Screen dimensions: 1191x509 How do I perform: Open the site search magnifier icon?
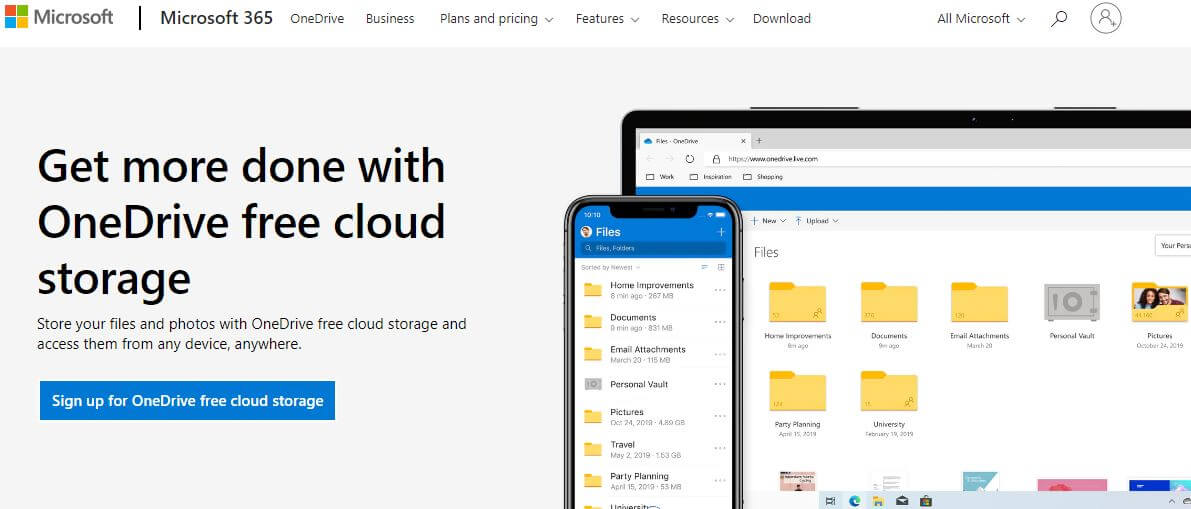click(x=1059, y=18)
